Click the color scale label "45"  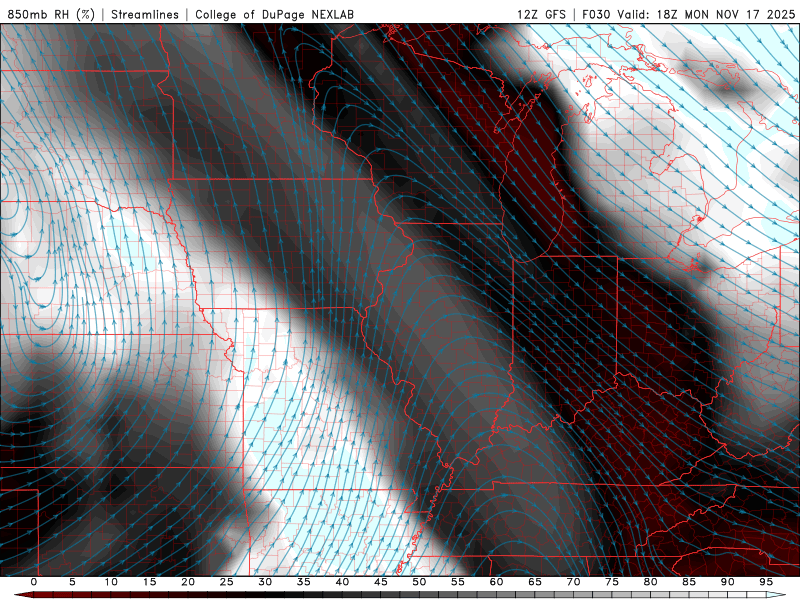click(381, 582)
